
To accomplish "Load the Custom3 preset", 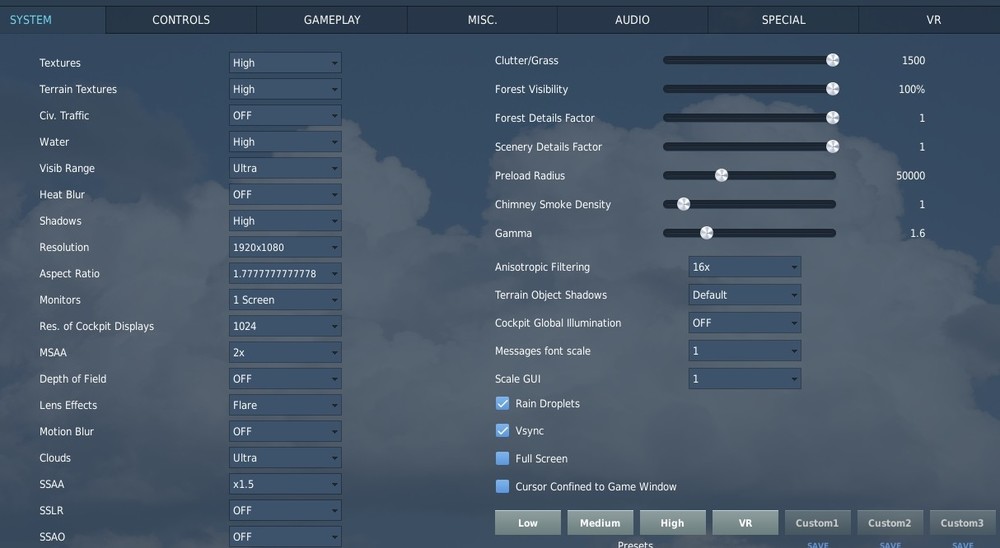I will (x=962, y=522).
